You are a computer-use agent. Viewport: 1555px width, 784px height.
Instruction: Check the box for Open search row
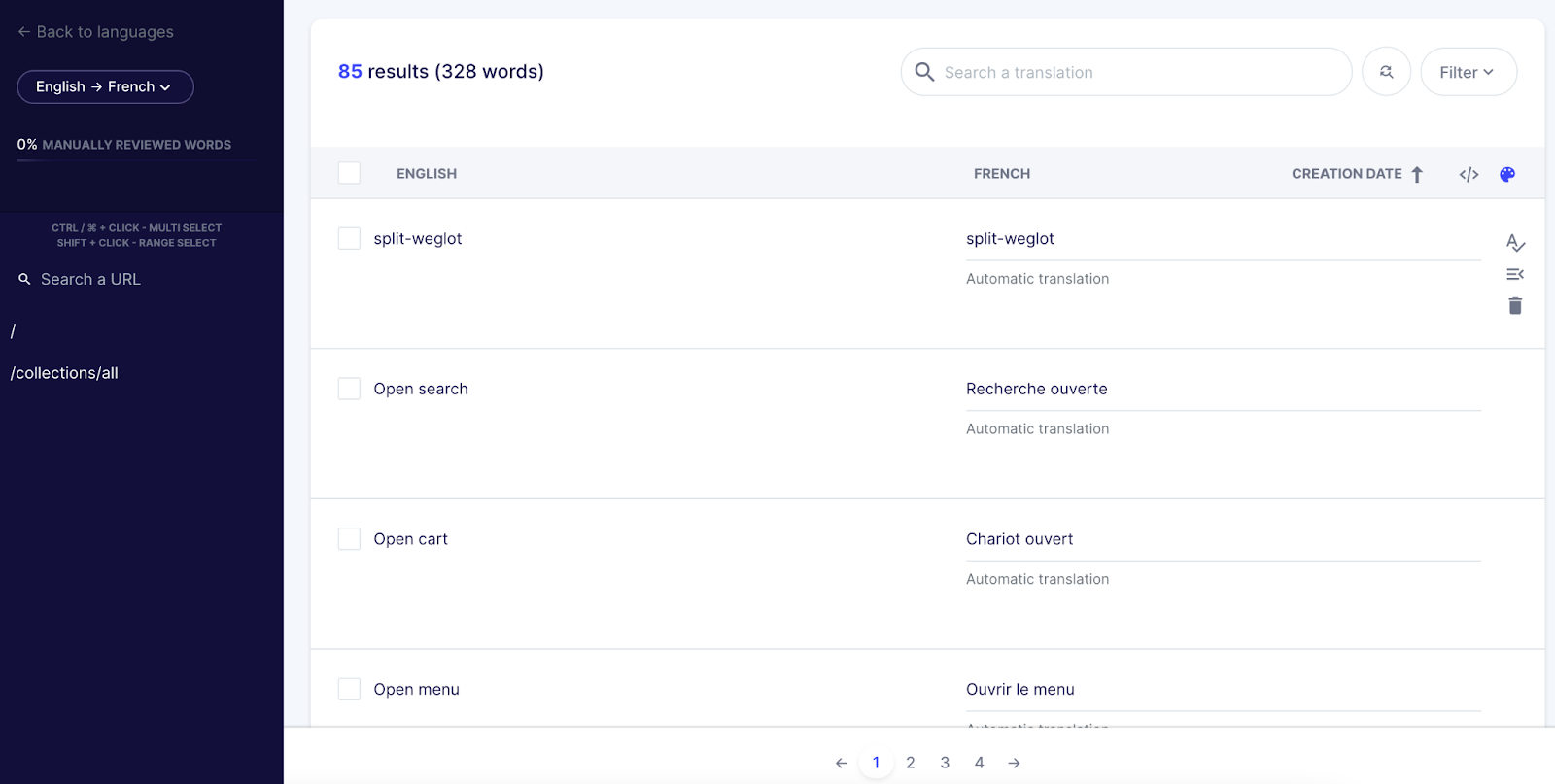pyautogui.click(x=349, y=389)
